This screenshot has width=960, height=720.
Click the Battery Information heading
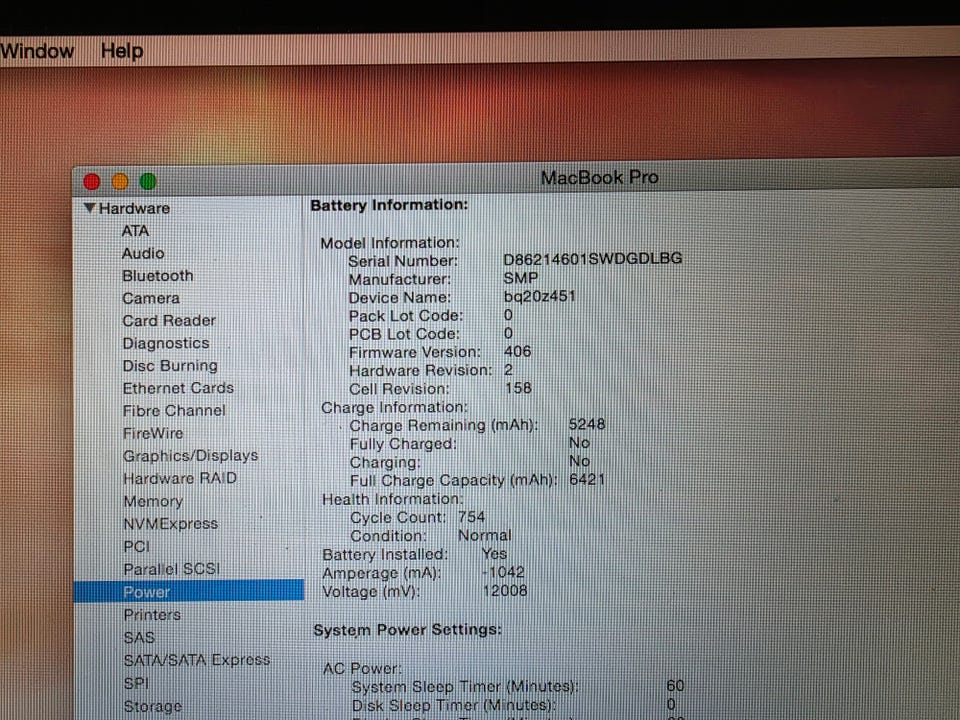click(x=389, y=205)
